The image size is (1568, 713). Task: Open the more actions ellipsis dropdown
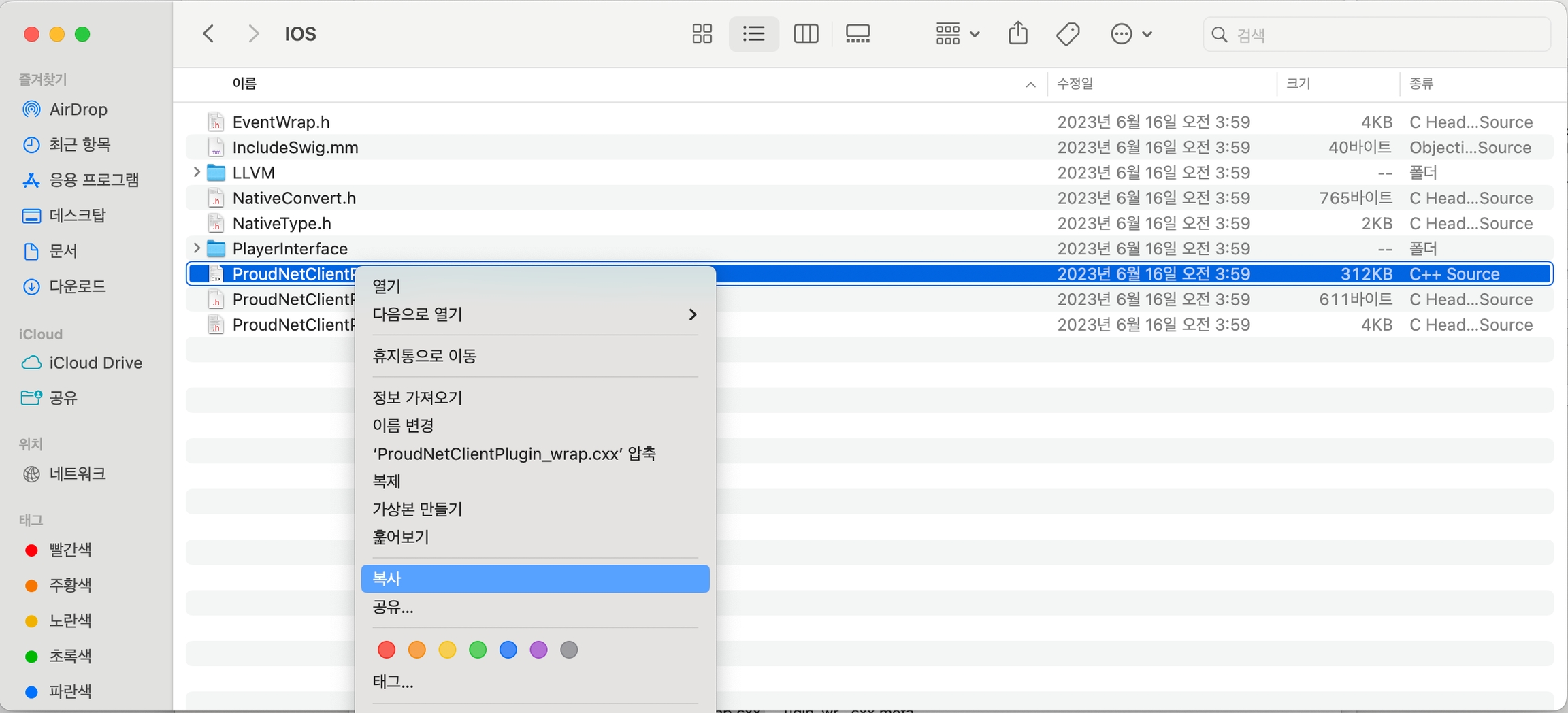click(1130, 34)
